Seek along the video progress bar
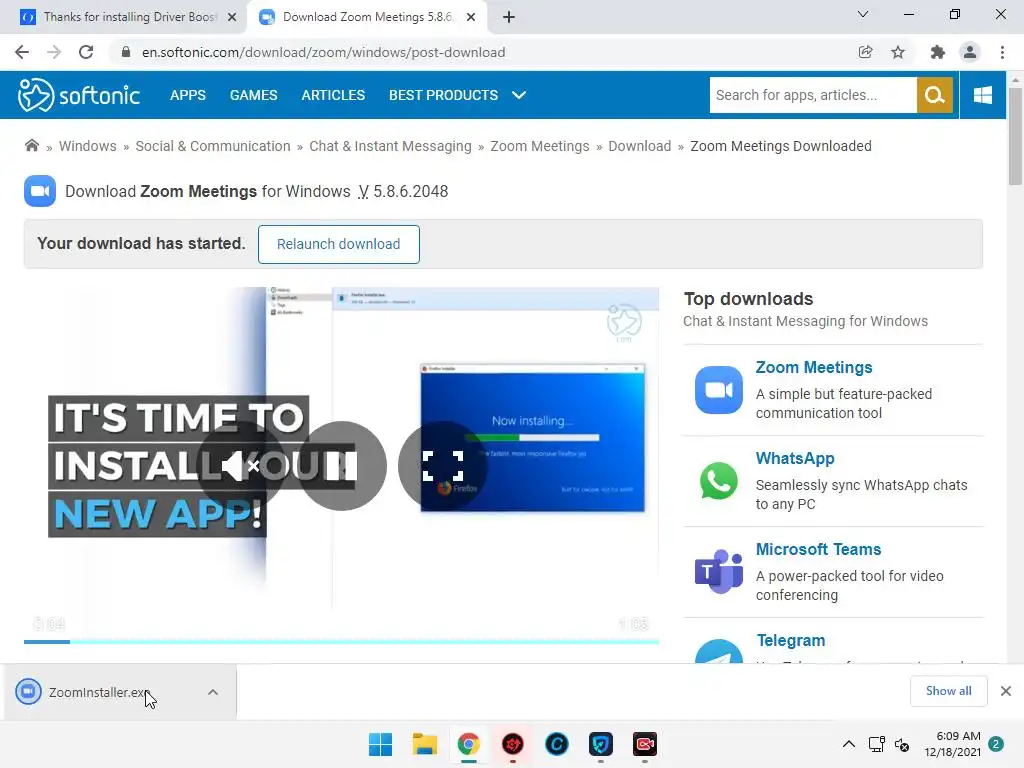 click(x=341, y=642)
